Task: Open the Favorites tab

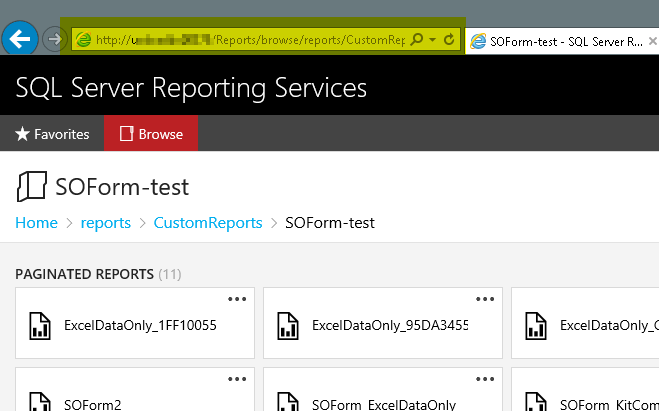Action: [52, 134]
